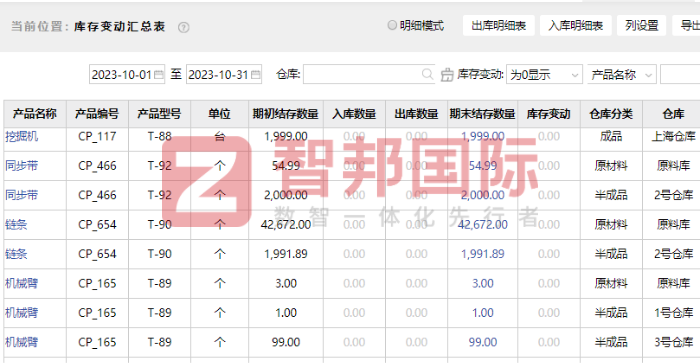700x363 pixels.
Task: Click the 期末结存数量 column header
Action: 483,114
